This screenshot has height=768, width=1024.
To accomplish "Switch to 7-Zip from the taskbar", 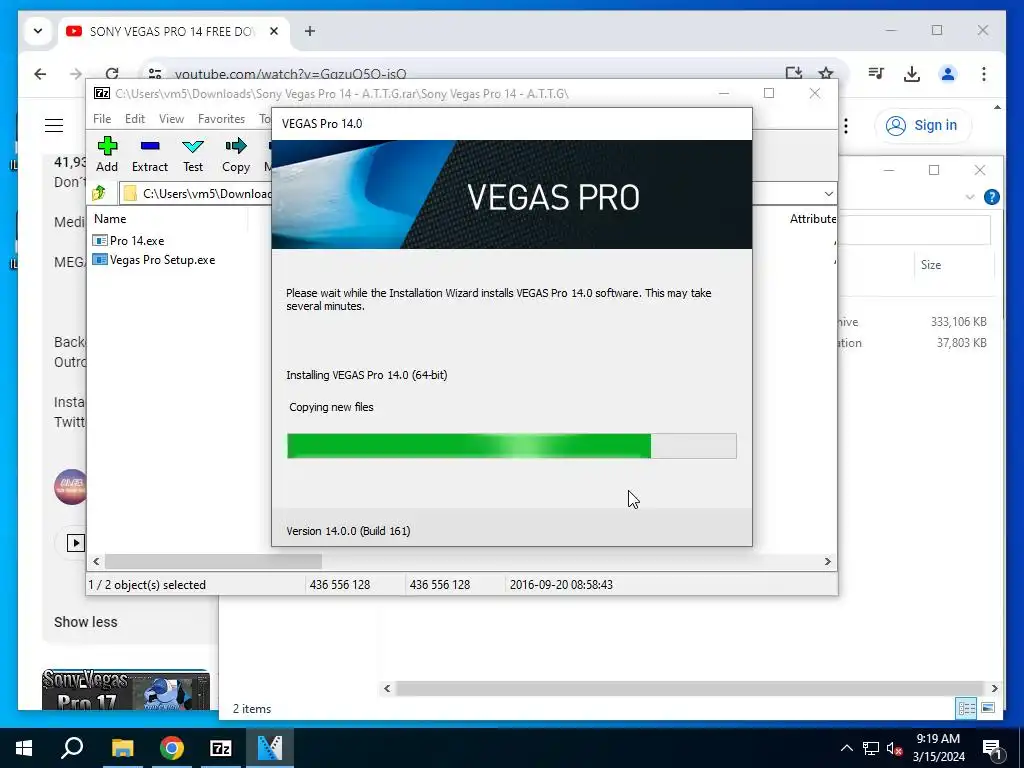I will pos(221,748).
